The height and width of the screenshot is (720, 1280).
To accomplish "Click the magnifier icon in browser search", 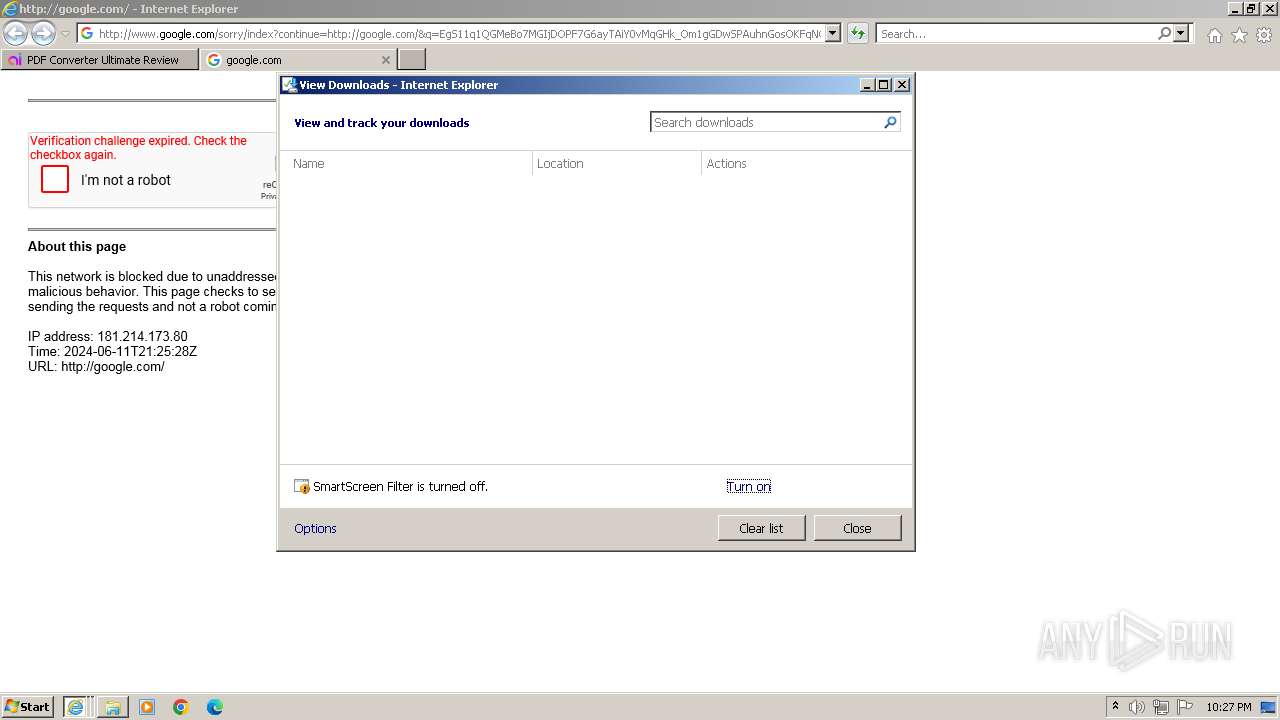I will pyautogui.click(x=1164, y=34).
